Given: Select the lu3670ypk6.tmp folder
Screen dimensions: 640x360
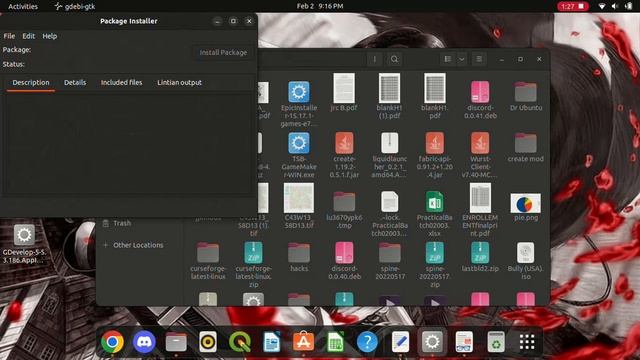Looking at the screenshot, I should click(344, 210).
